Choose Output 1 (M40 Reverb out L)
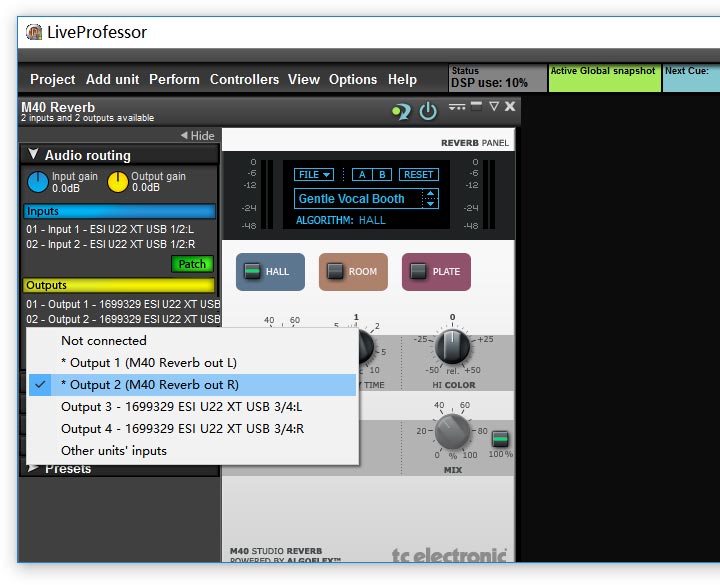Image resolution: width=720 pixels, height=585 pixels. (192, 363)
